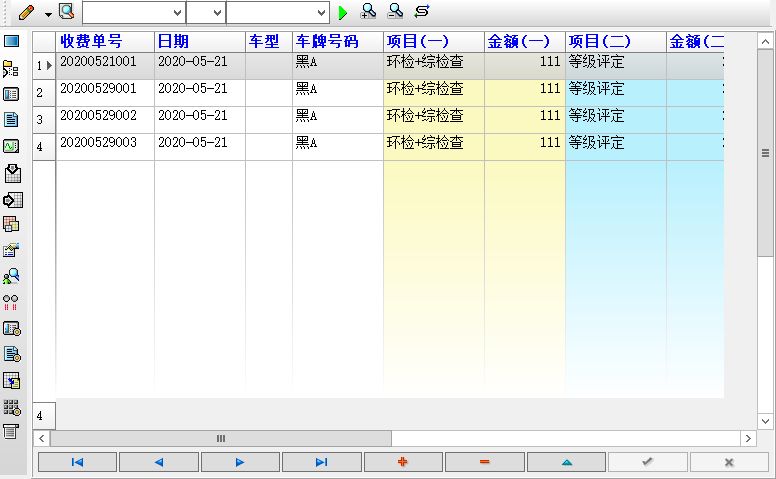
Task: Open the green waveform chart icon
Action: (x=11, y=146)
